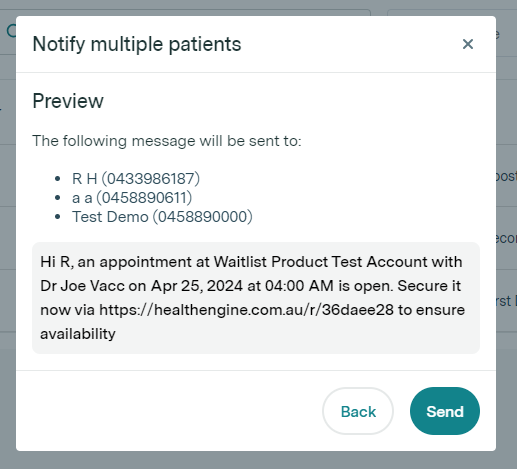Close the Notify multiple patients dialog
Viewport: 517px width, 469px height.
pos(468,44)
